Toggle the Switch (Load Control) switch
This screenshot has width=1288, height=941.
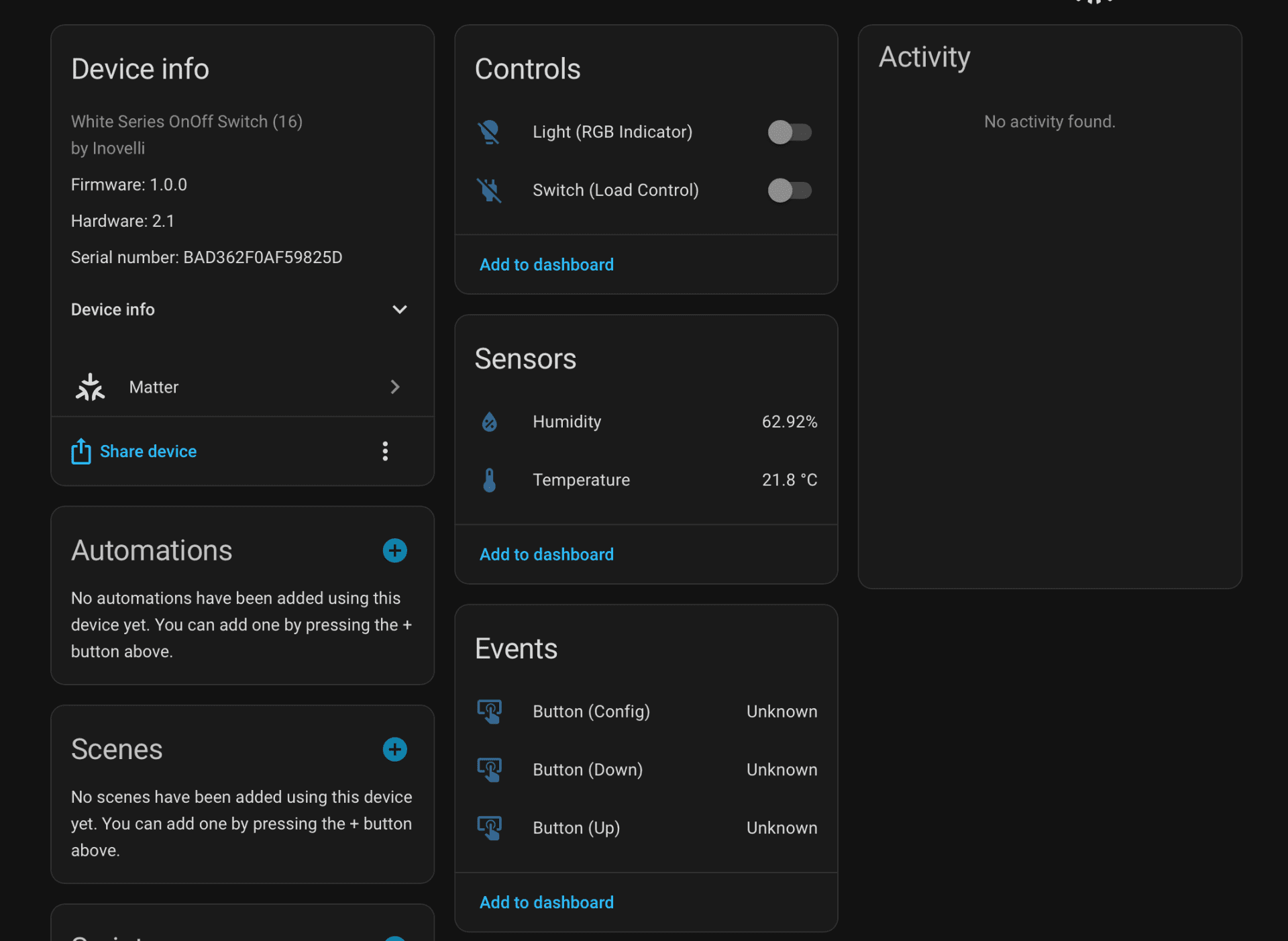click(789, 191)
